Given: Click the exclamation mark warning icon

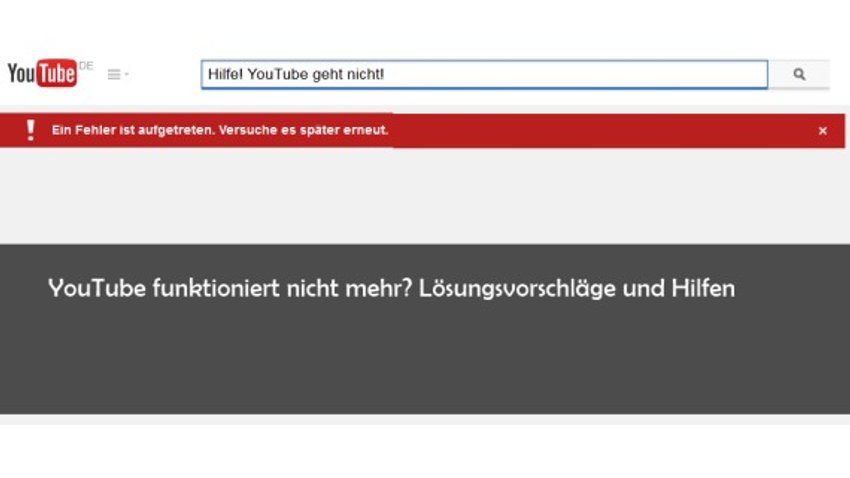Looking at the screenshot, I should (30, 130).
